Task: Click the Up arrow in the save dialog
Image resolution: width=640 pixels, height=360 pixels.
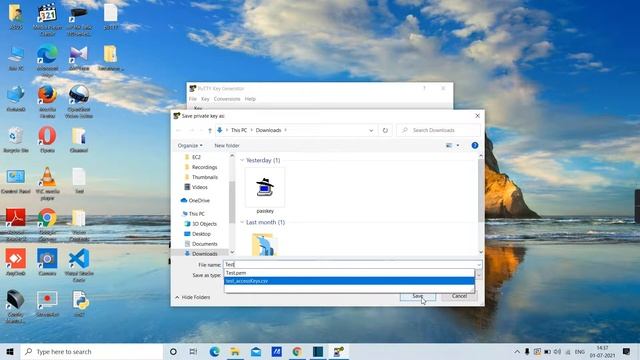Action: click(210, 130)
